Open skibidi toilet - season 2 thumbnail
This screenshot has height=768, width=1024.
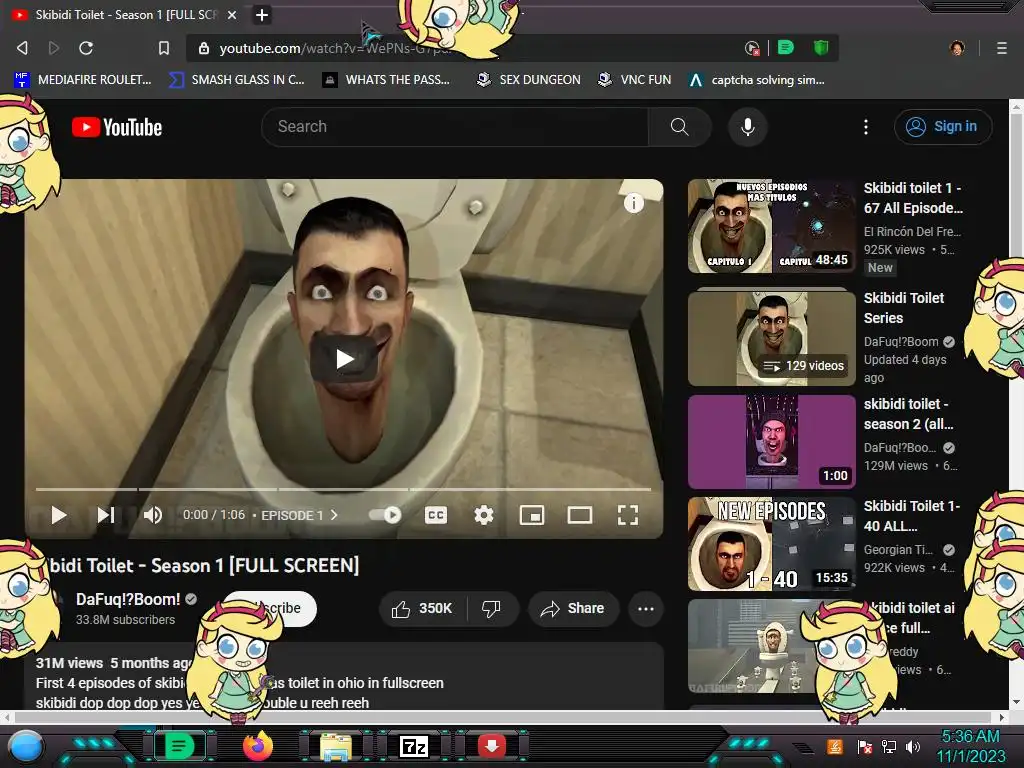772,441
